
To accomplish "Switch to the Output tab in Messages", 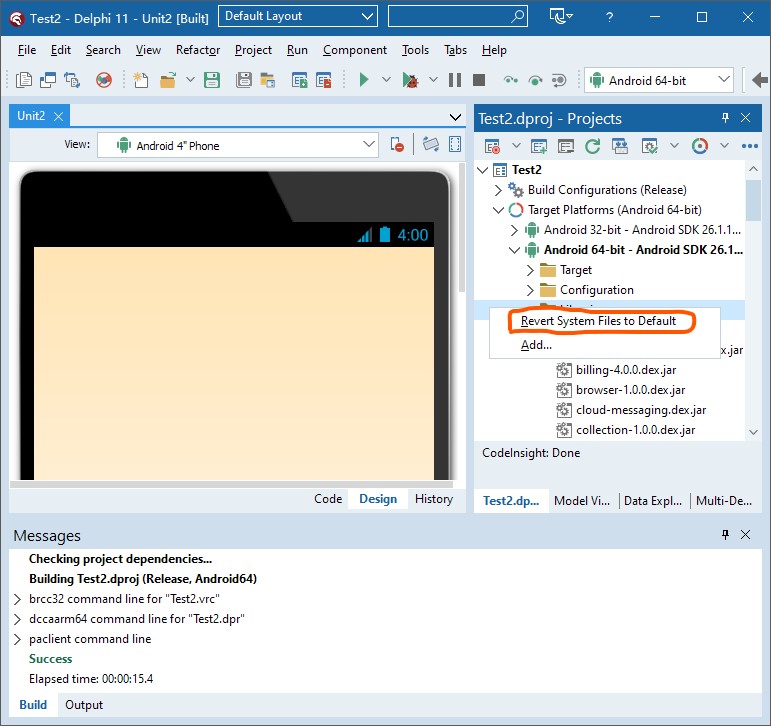I will click(x=84, y=705).
